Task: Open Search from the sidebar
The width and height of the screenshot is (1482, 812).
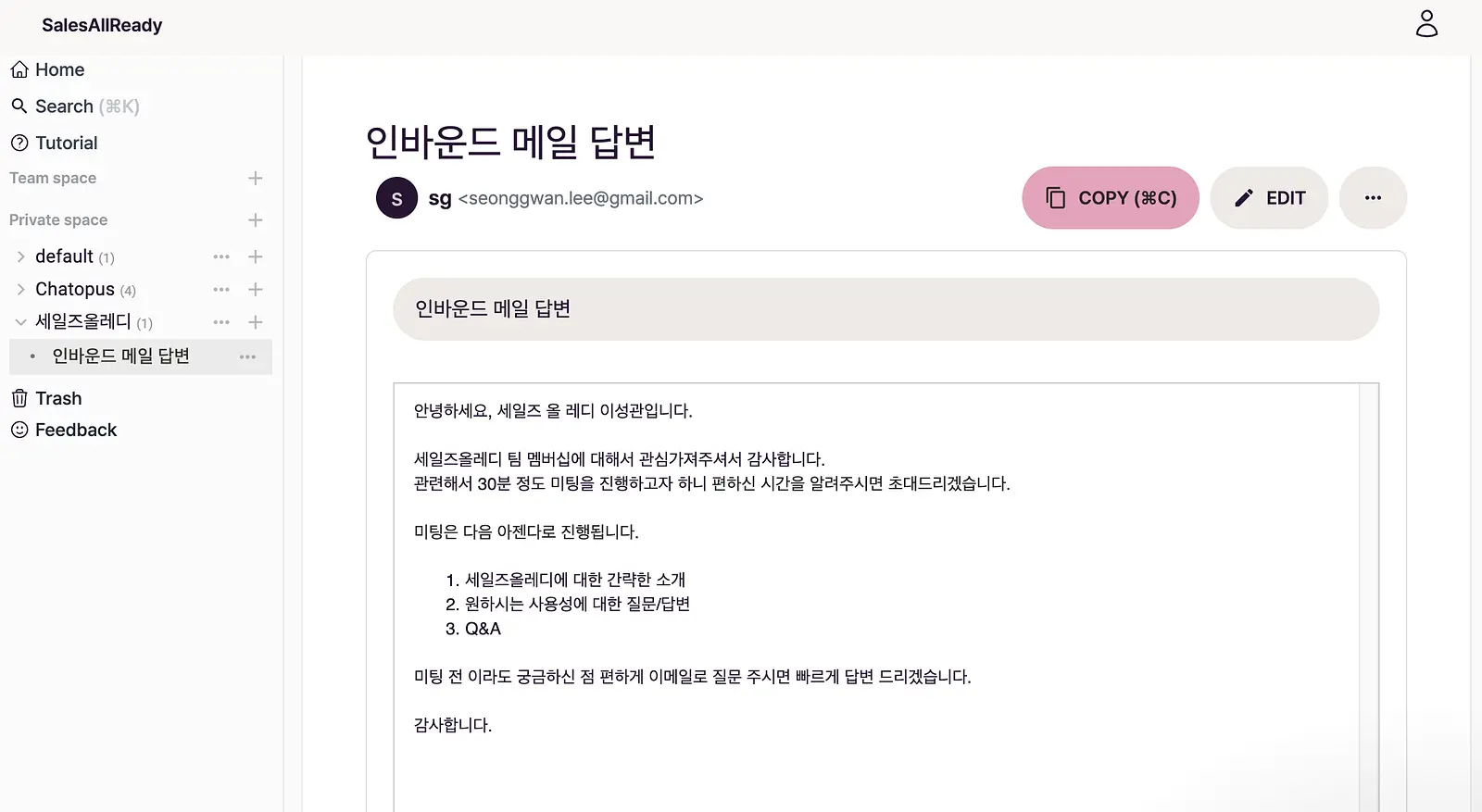Action: click(x=74, y=106)
